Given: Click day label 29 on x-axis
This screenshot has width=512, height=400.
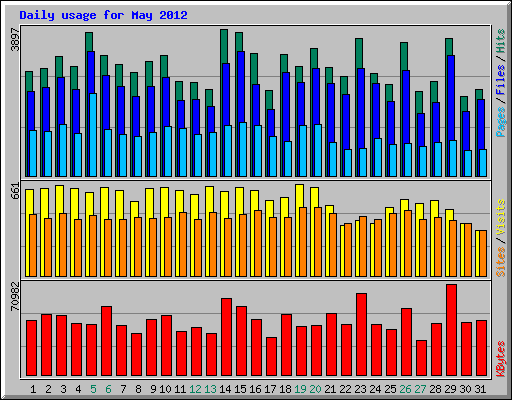Looking at the screenshot, I should (450, 389).
